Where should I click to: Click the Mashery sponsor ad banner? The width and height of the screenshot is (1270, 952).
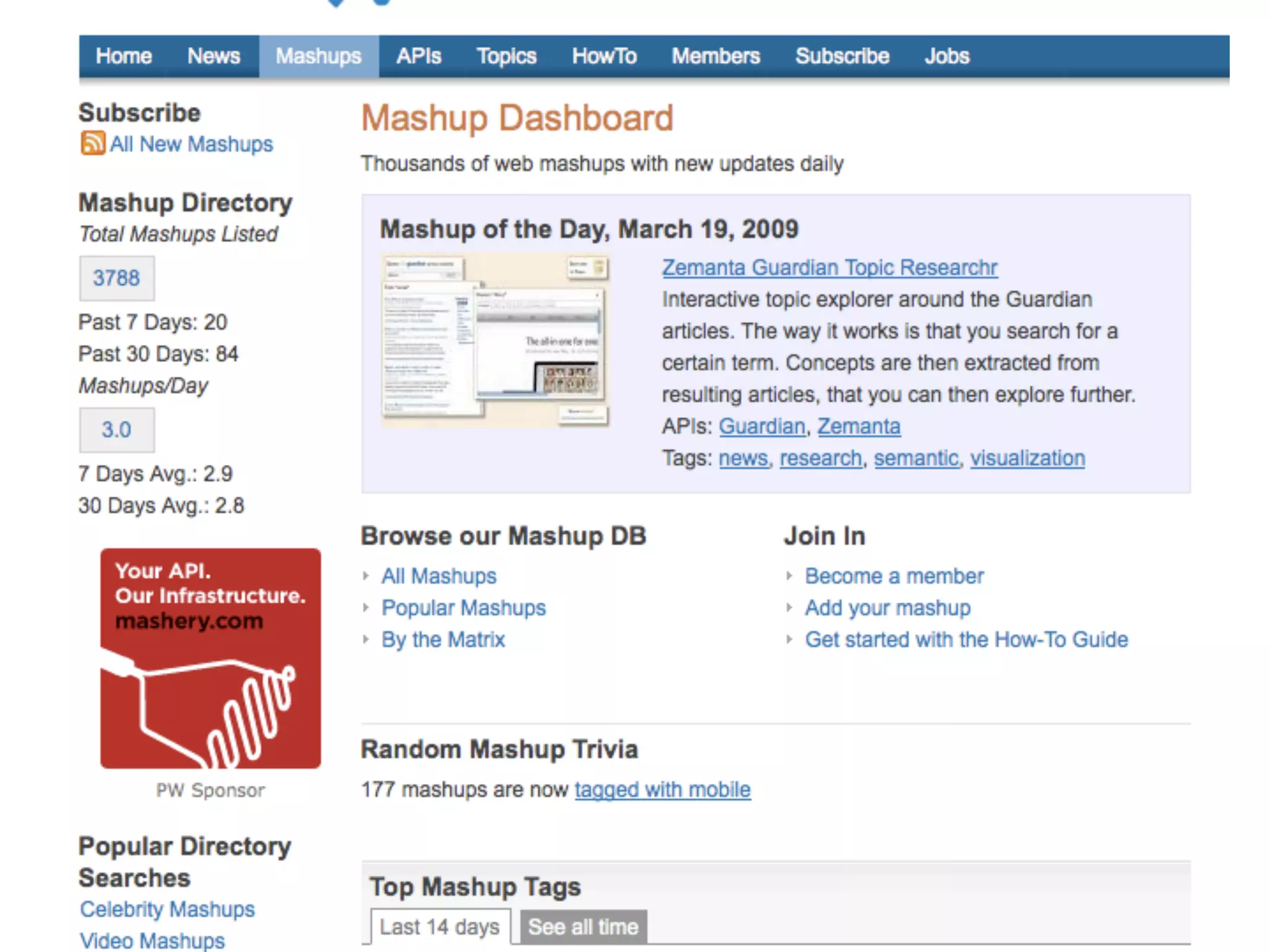[210, 658]
